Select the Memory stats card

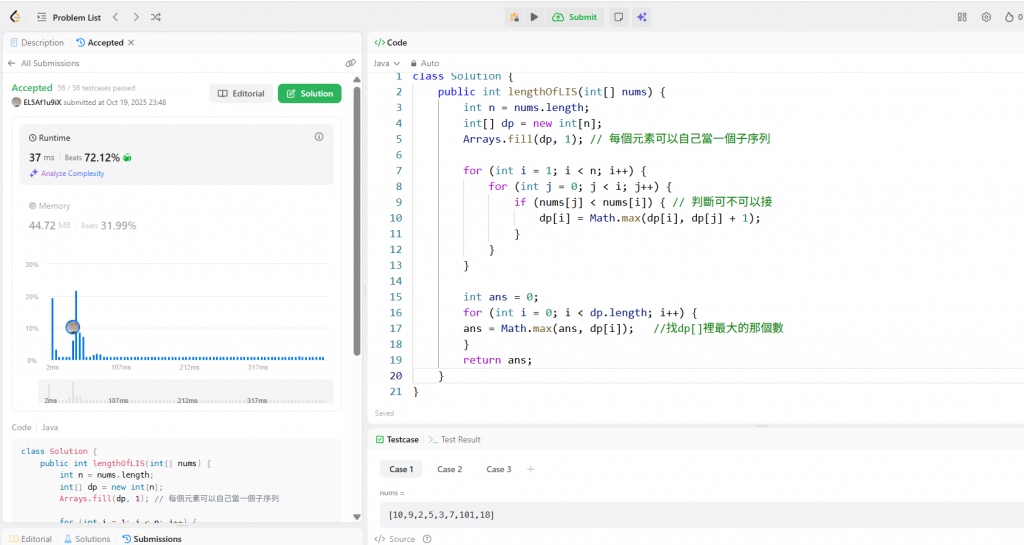(176, 216)
